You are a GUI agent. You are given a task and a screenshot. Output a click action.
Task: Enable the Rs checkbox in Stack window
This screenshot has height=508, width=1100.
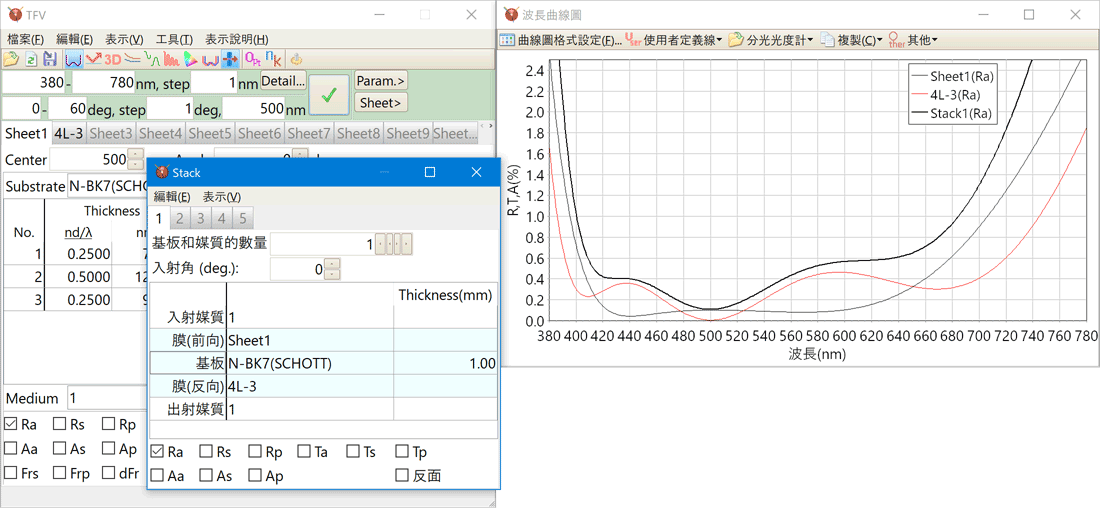(x=206, y=452)
